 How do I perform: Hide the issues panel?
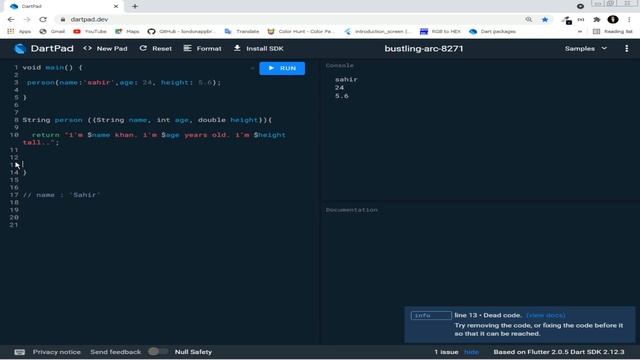coord(471,352)
